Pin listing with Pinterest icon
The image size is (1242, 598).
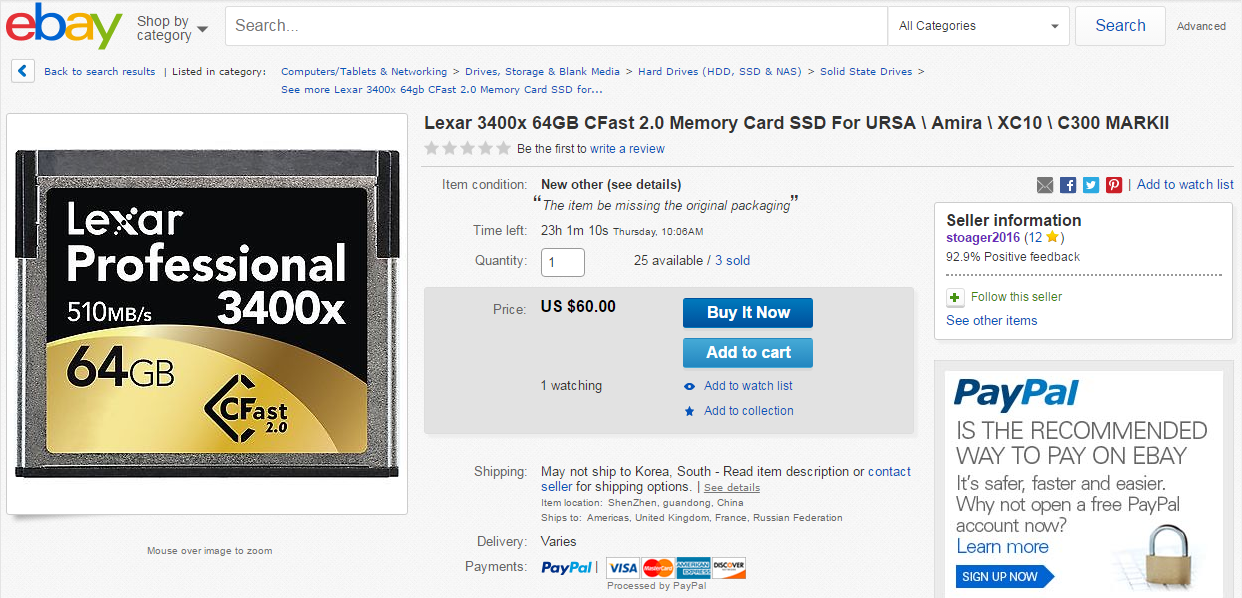[1114, 185]
